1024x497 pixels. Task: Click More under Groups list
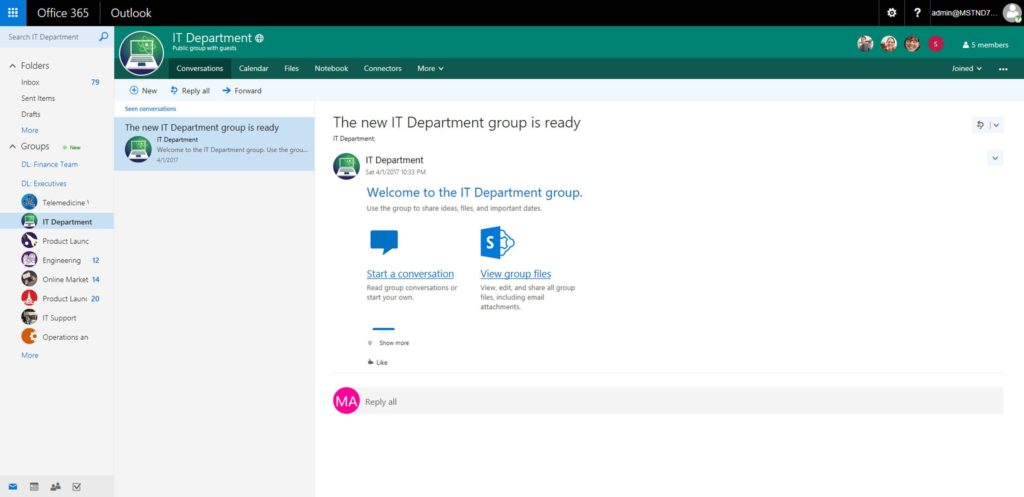click(x=29, y=355)
